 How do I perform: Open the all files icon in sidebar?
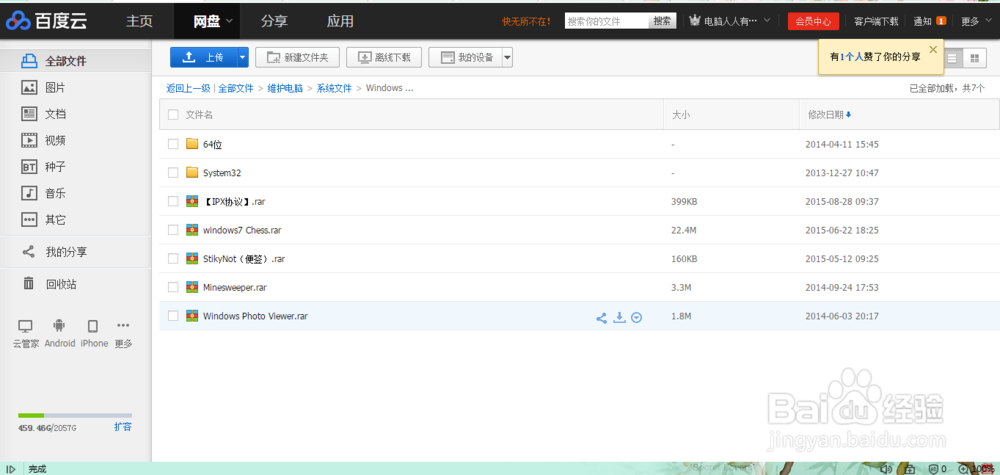[29, 61]
